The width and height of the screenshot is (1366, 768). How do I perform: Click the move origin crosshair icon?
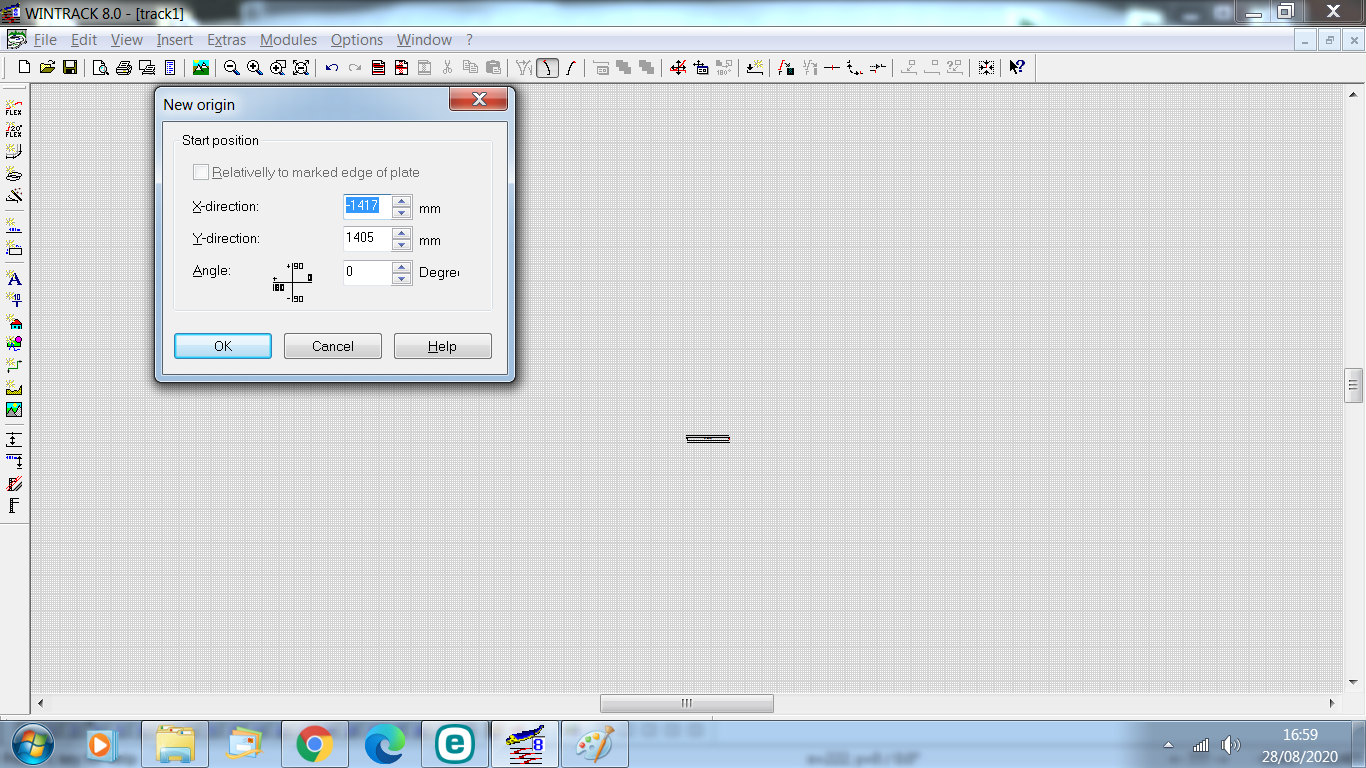click(678, 68)
